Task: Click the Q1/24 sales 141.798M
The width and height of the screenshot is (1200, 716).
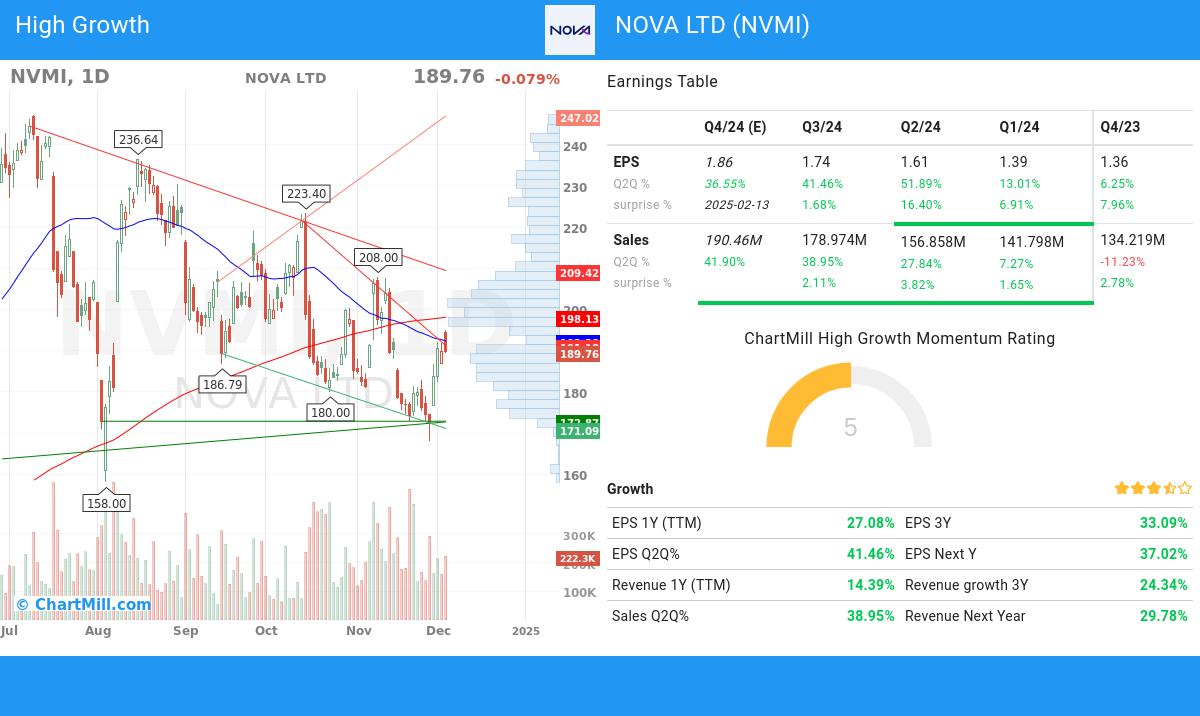Action: click(x=1032, y=242)
